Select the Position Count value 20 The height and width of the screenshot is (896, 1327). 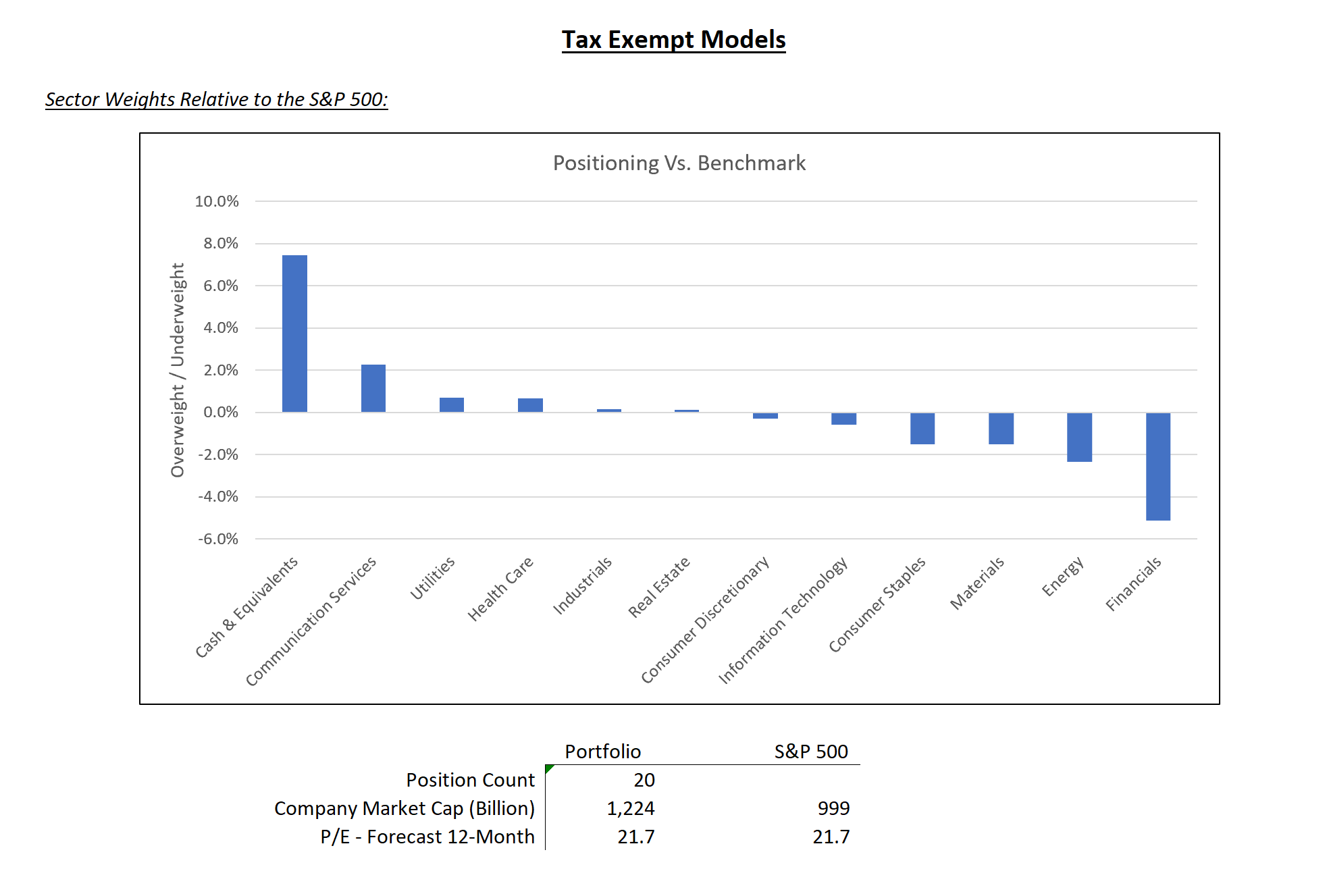[644, 780]
